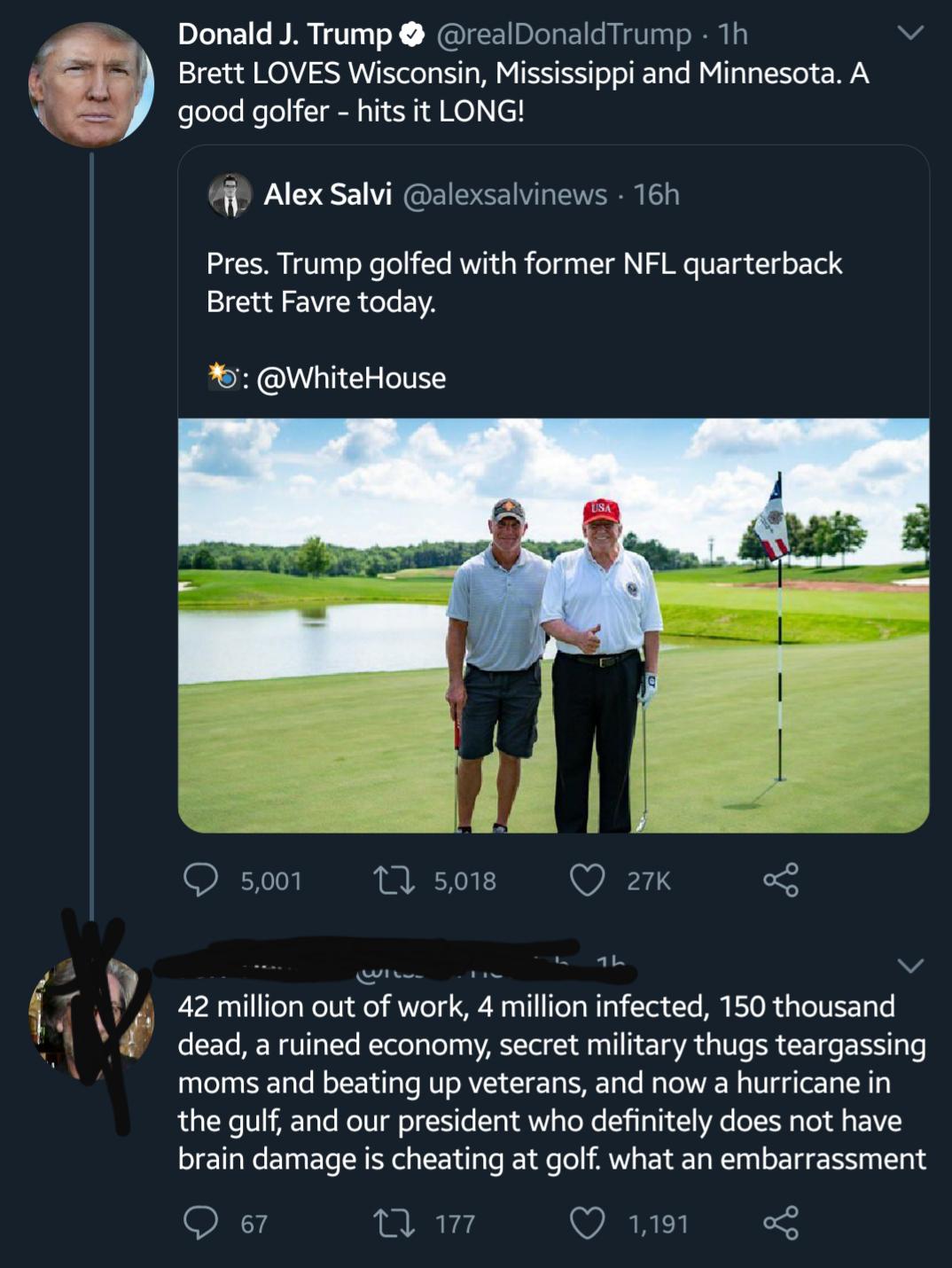Share the reply tweet about golf cheating
The image size is (952, 1268).
781,1223
